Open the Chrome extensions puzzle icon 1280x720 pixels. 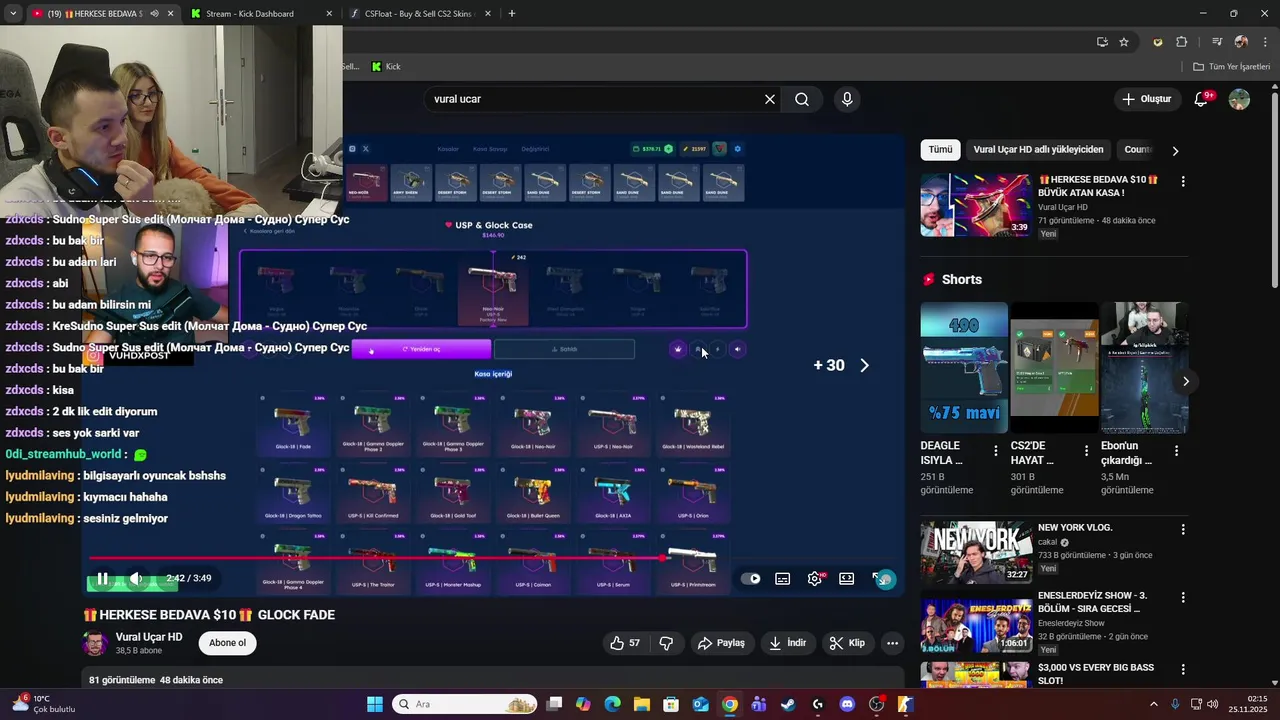tap(1181, 42)
